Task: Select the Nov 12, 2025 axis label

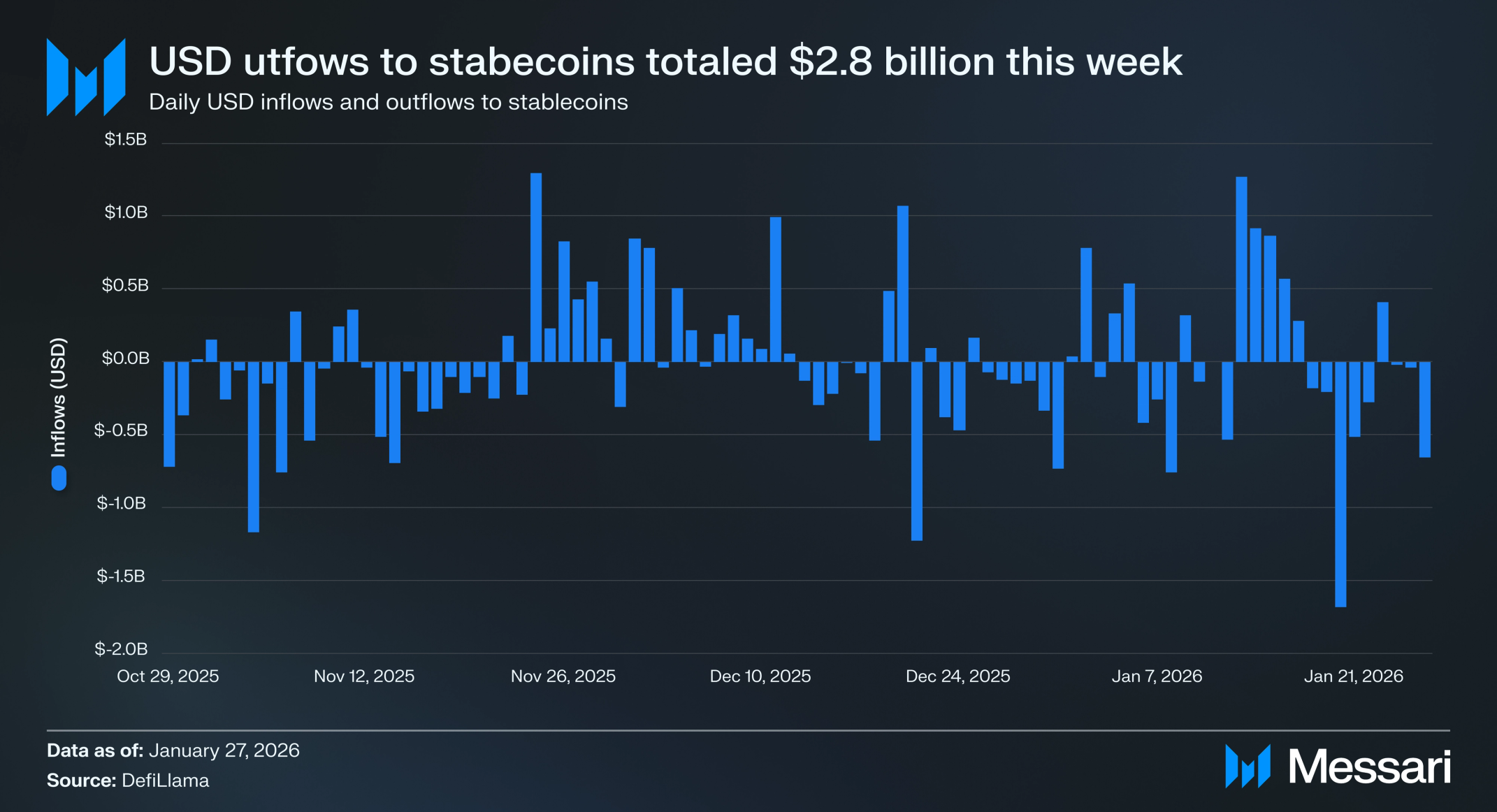Action: point(364,676)
